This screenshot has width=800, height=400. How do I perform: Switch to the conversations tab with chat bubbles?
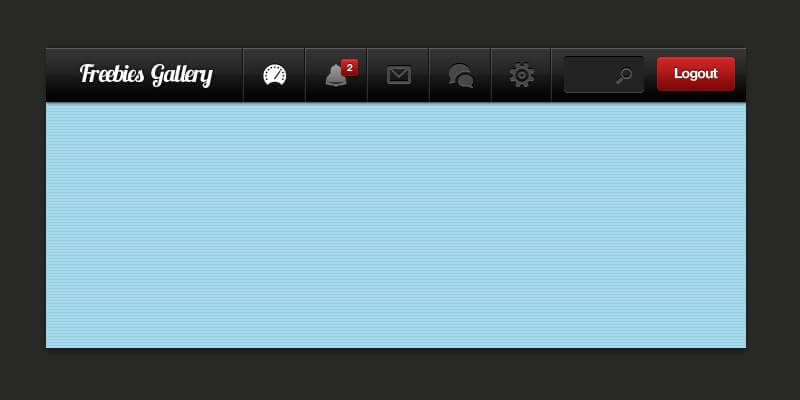coord(460,76)
